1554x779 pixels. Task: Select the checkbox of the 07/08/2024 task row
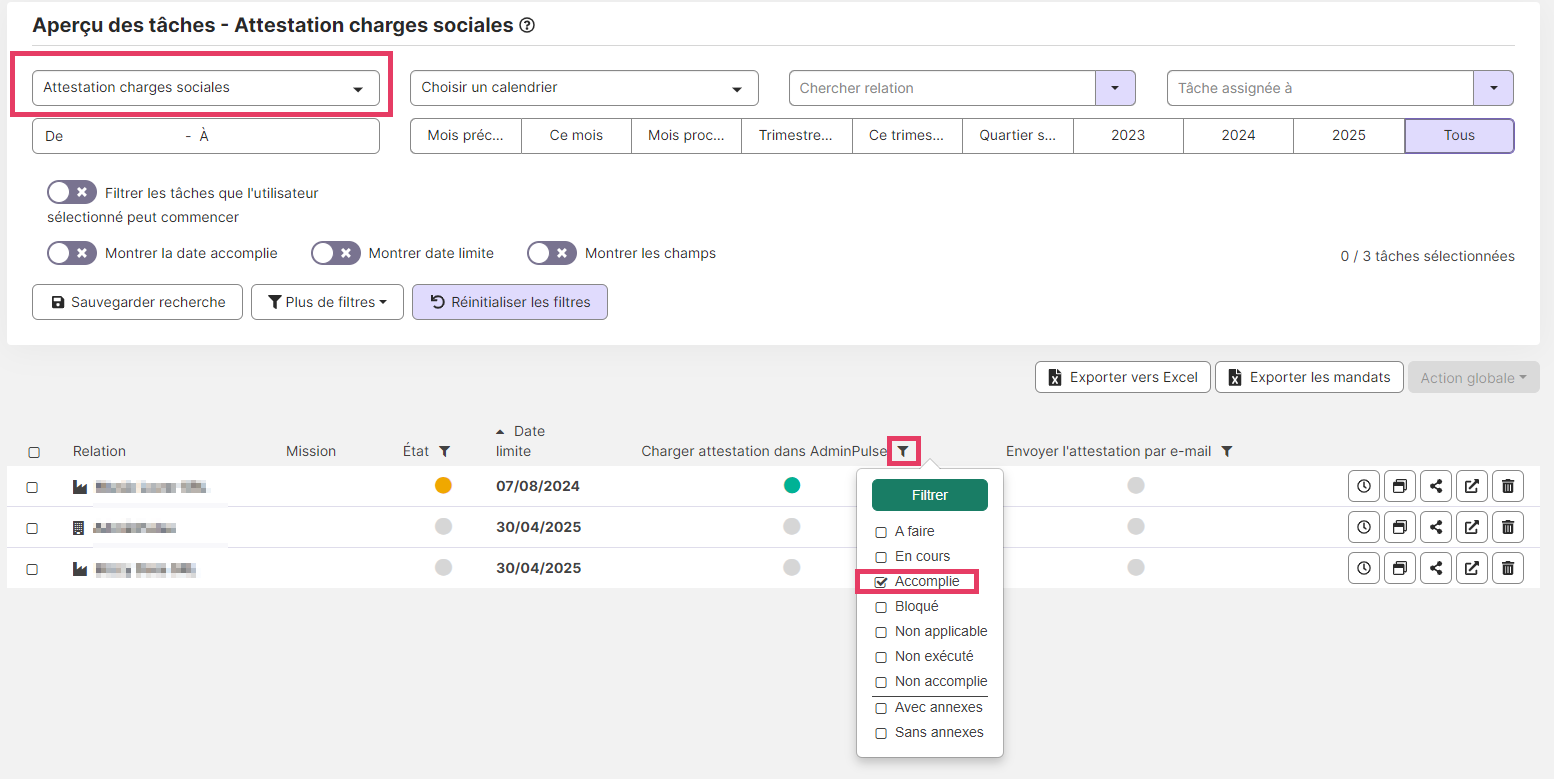click(32, 488)
